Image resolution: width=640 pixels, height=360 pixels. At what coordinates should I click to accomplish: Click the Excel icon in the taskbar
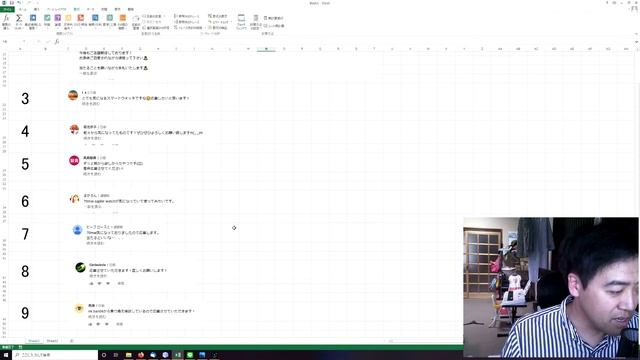pyautogui.click(x=178, y=355)
